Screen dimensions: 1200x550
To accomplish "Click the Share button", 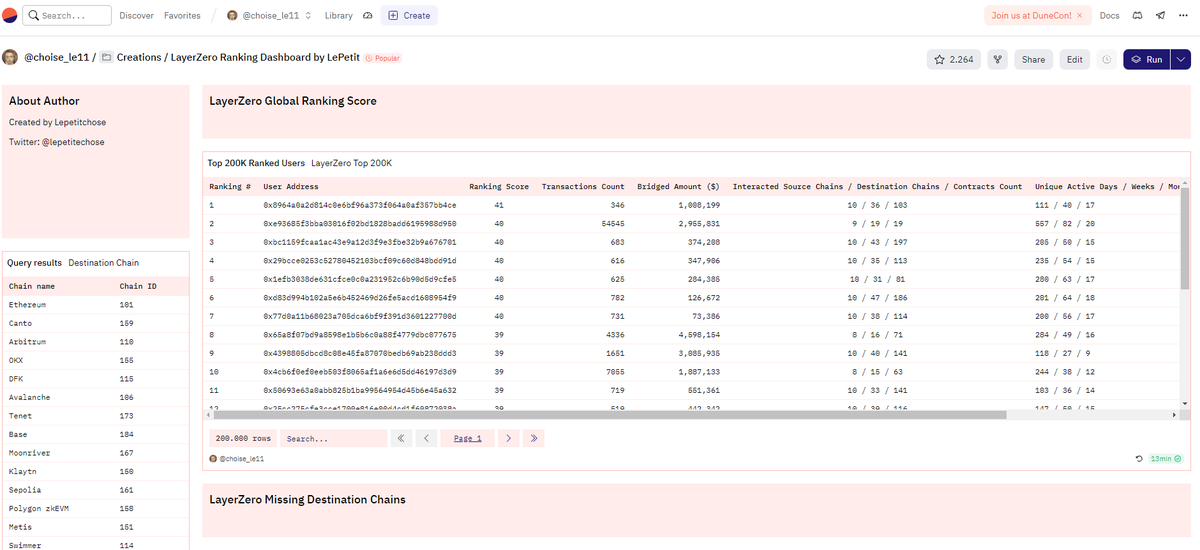I will (x=1034, y=60).
